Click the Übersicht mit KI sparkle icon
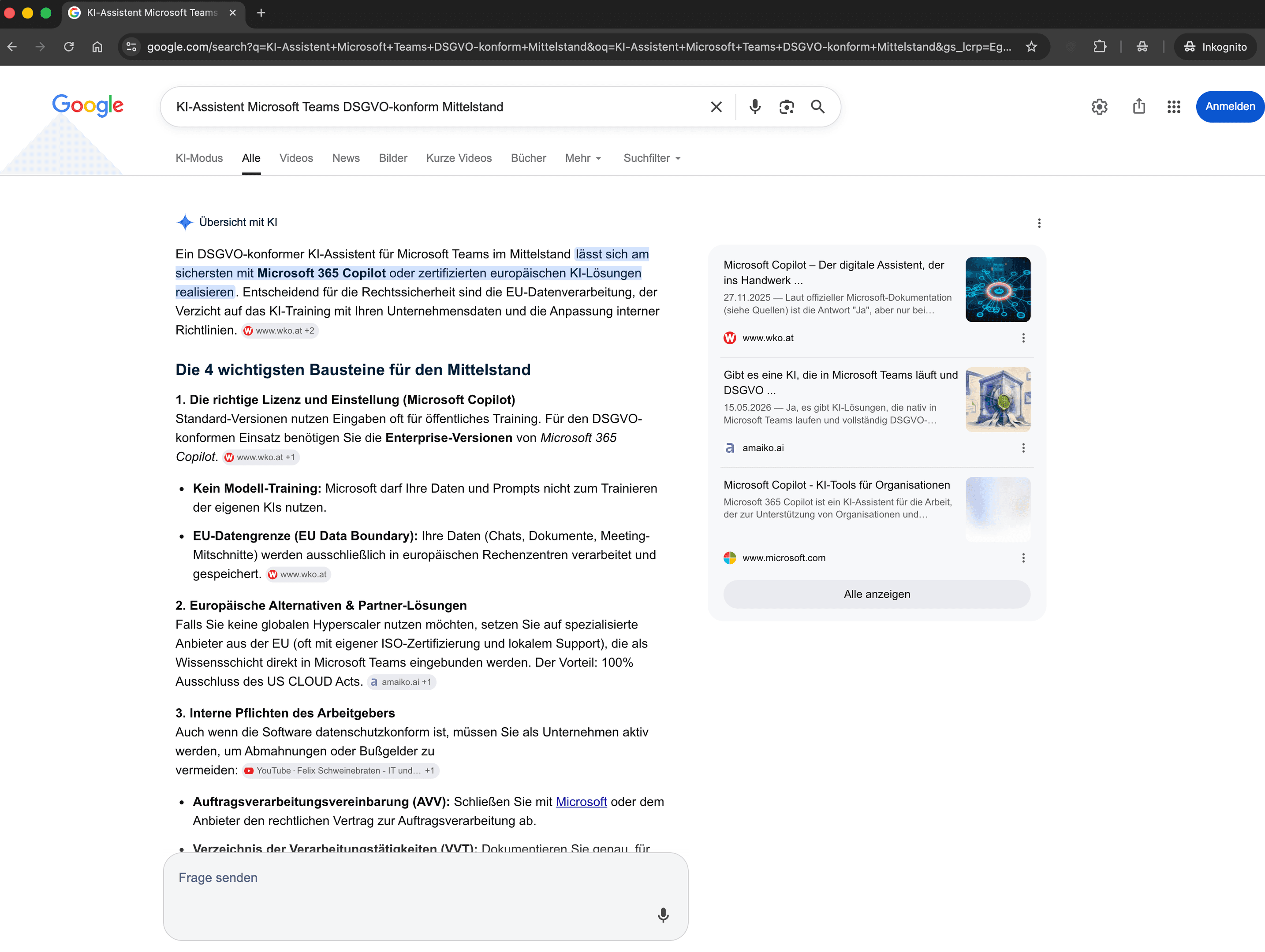 pos(185,223)
